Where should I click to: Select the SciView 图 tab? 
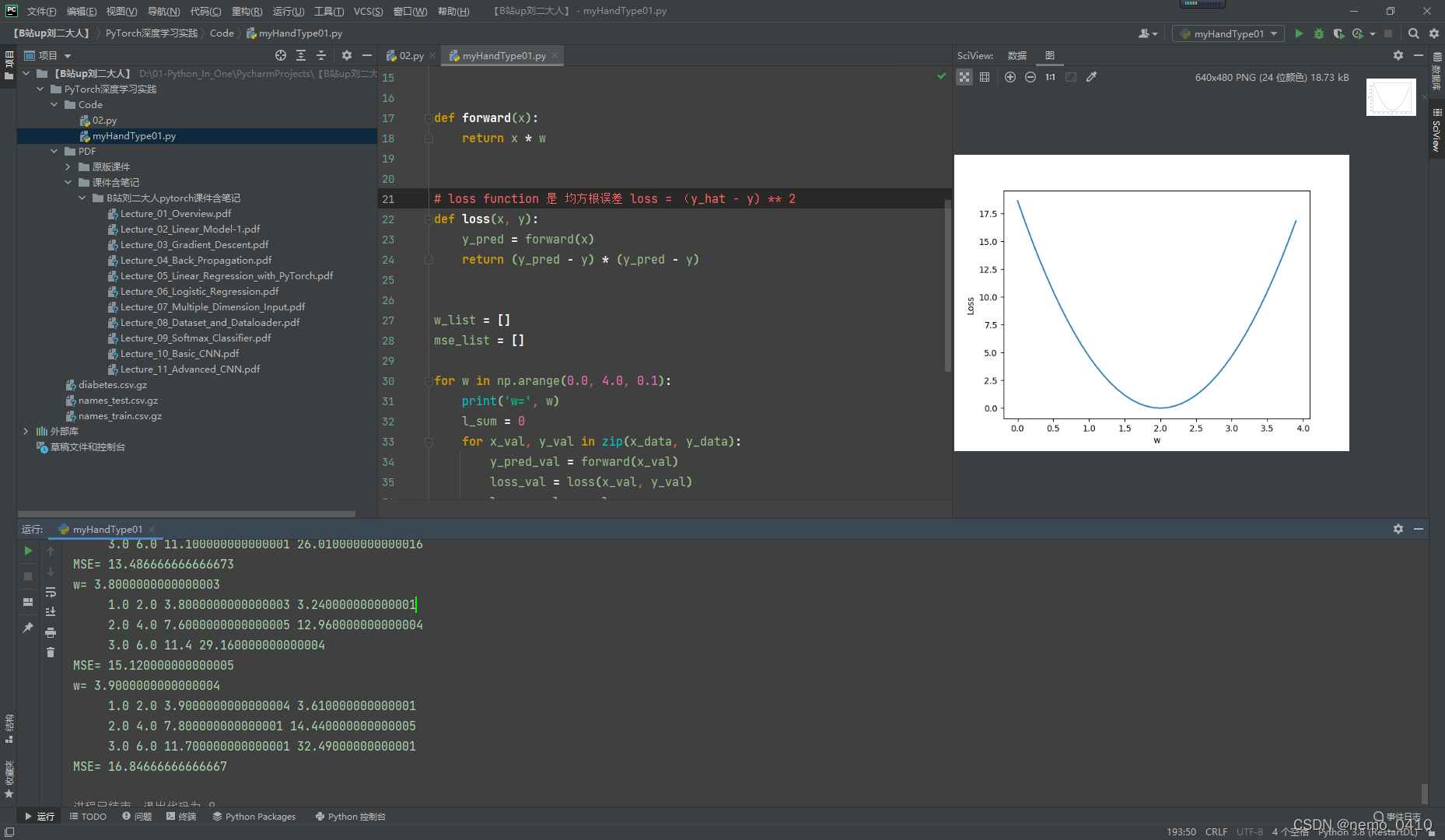point(1050,55)
